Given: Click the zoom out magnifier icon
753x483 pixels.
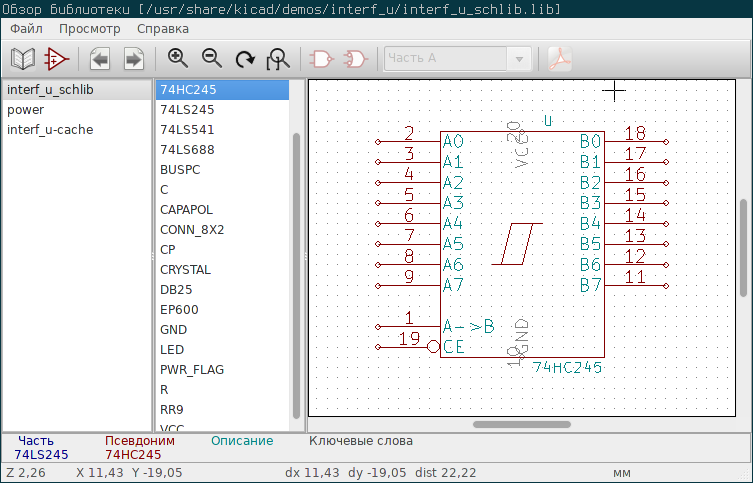Looking at the screenshot, I should click(212, 59).
